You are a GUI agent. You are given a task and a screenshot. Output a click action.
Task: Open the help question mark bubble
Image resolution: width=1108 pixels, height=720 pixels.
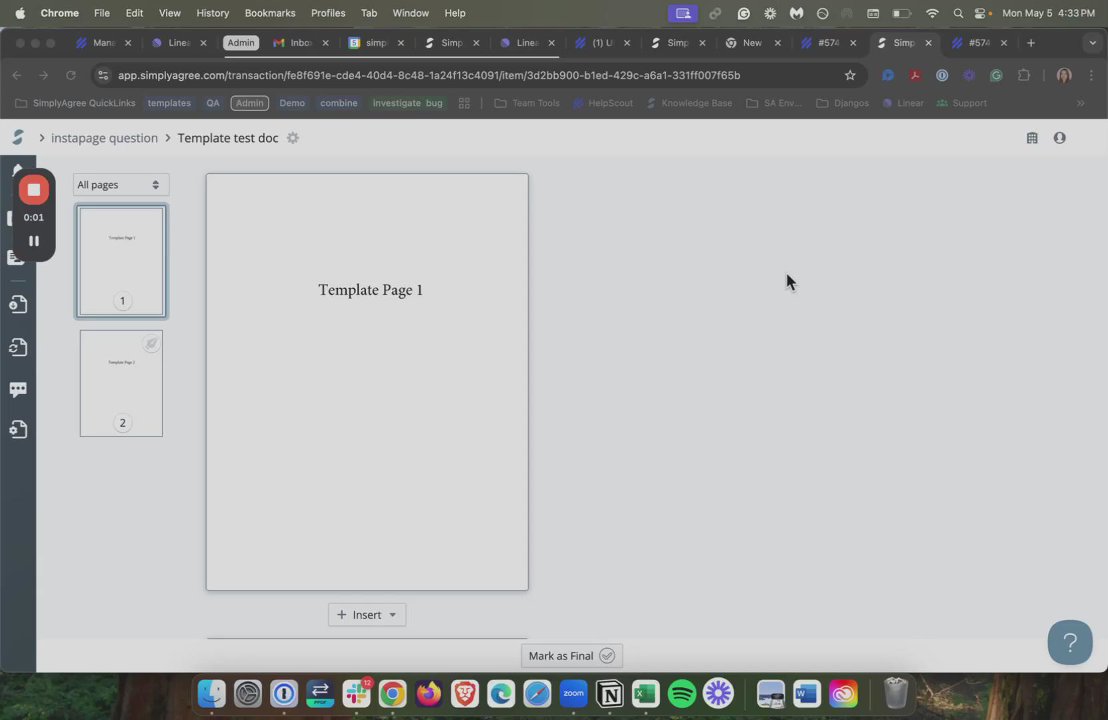[x=1070, y=642]
